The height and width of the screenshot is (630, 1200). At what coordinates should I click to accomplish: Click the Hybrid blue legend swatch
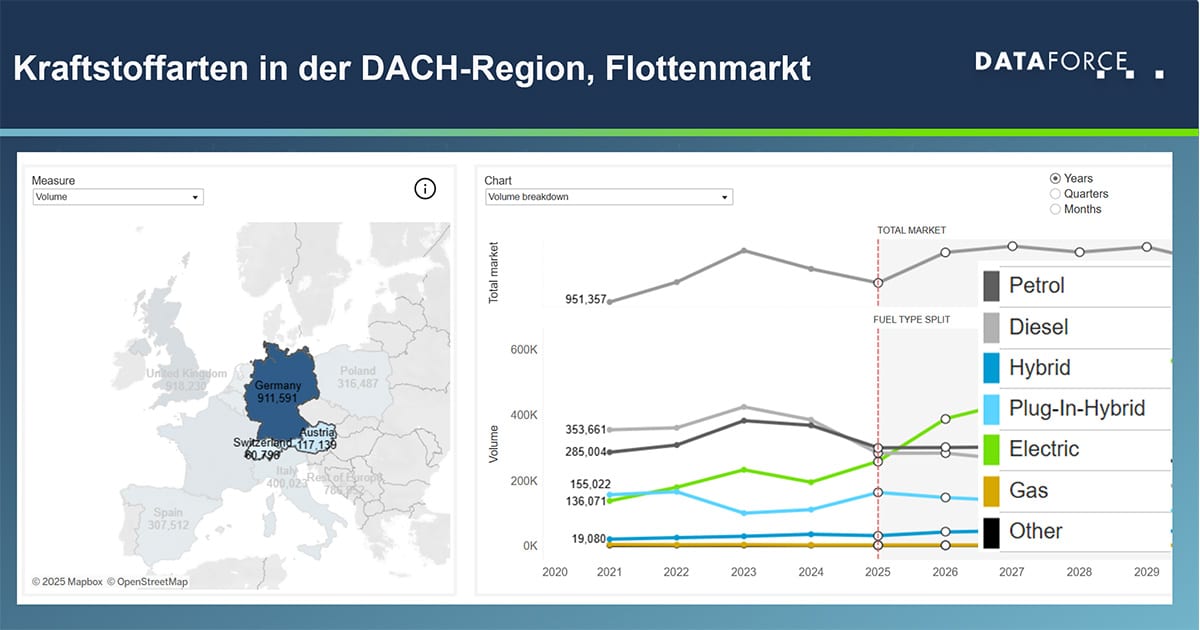(991, 368)
